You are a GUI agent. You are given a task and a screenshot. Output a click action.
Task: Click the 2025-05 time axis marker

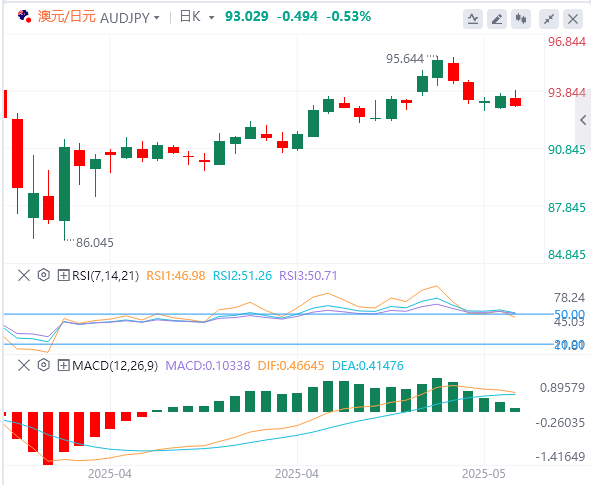[x=484, y=474]
